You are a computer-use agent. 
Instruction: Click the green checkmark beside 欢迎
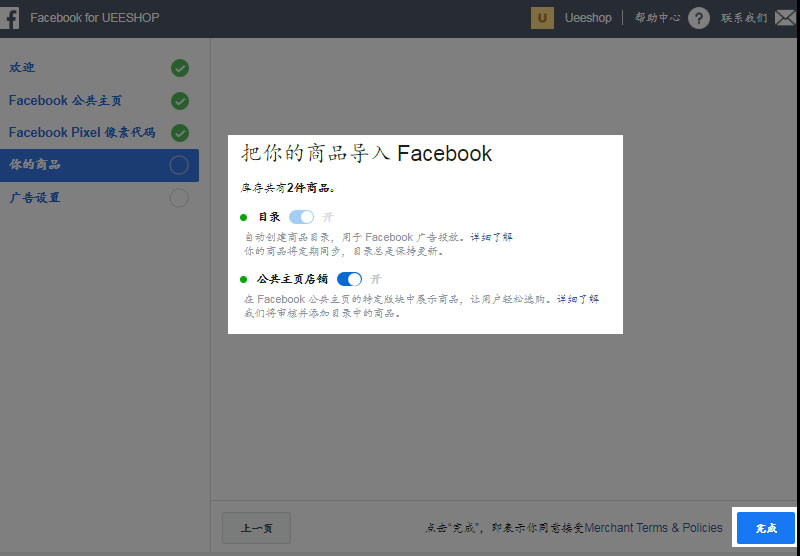[180, 68]
